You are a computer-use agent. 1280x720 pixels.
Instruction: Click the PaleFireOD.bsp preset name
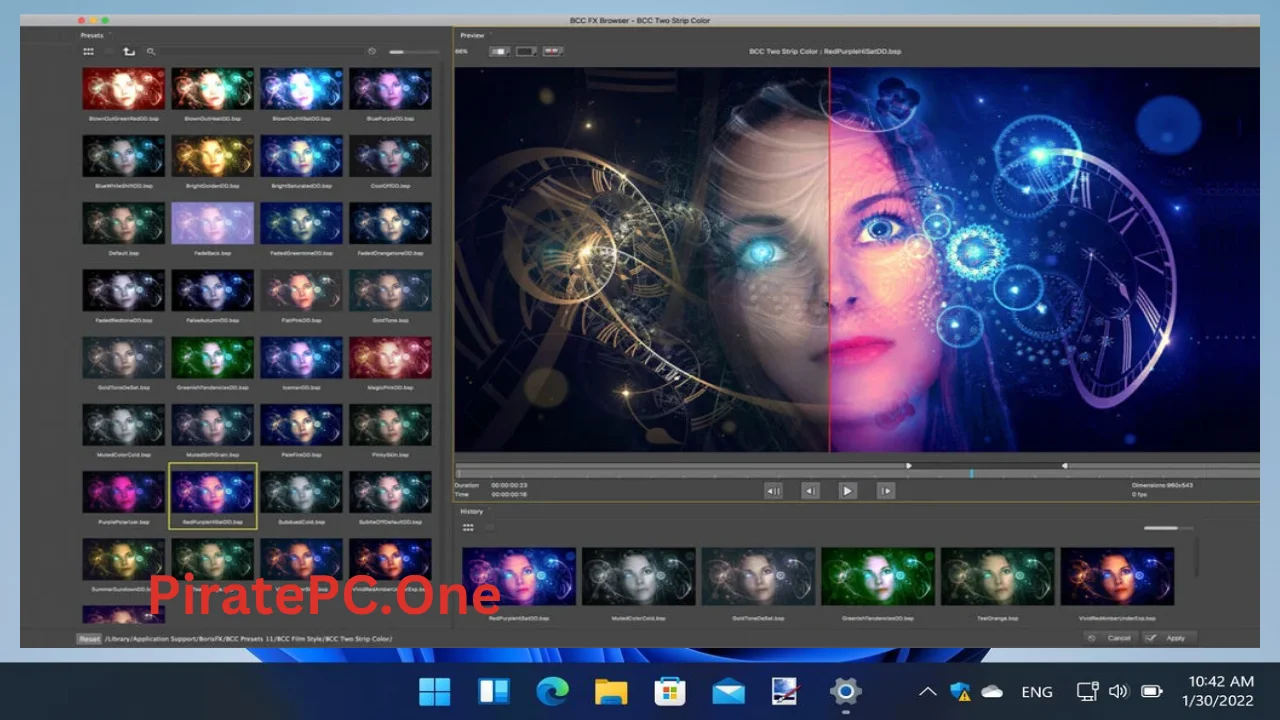point(301,454)
